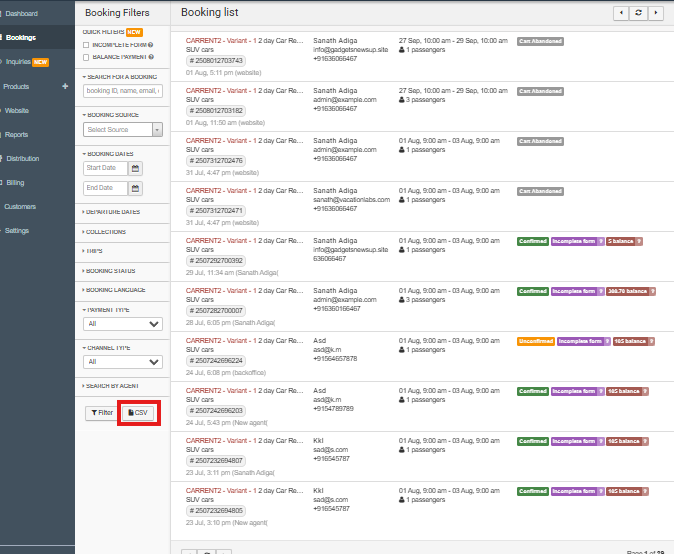Open the End Date calendar picker
674x554 pixels.
tap(136, 188)
